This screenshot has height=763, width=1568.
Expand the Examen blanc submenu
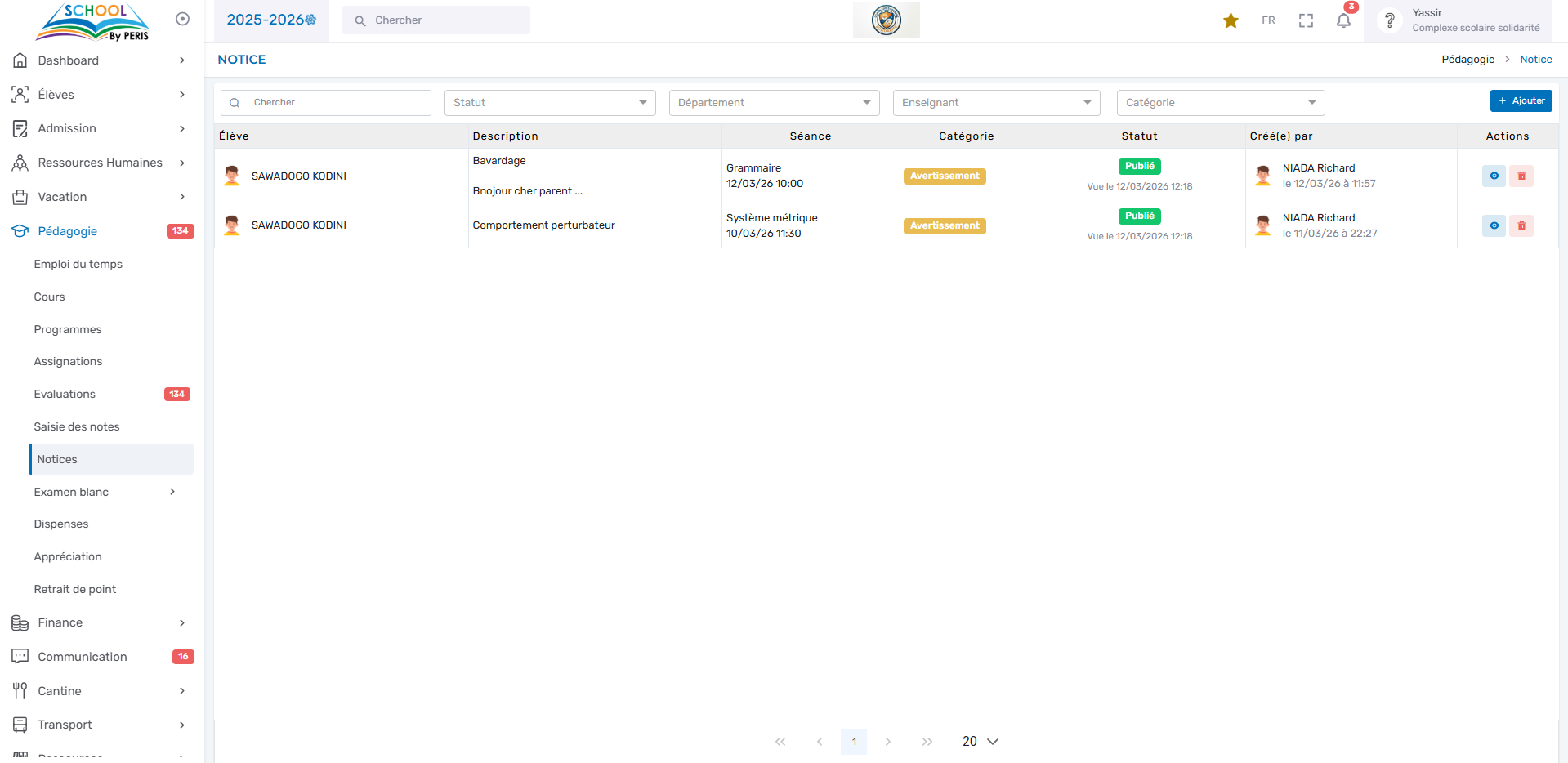(x=72, y=492)
